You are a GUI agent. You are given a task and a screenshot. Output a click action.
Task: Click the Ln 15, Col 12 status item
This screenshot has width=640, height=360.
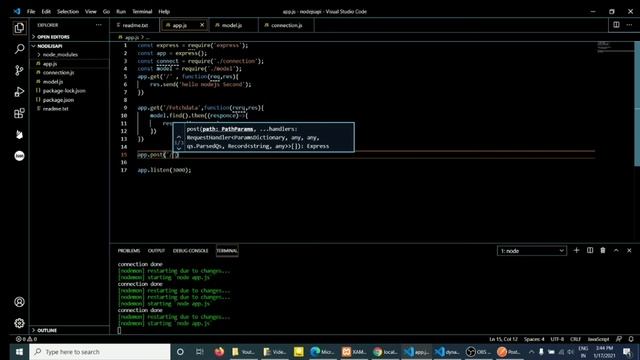point(504,339)
